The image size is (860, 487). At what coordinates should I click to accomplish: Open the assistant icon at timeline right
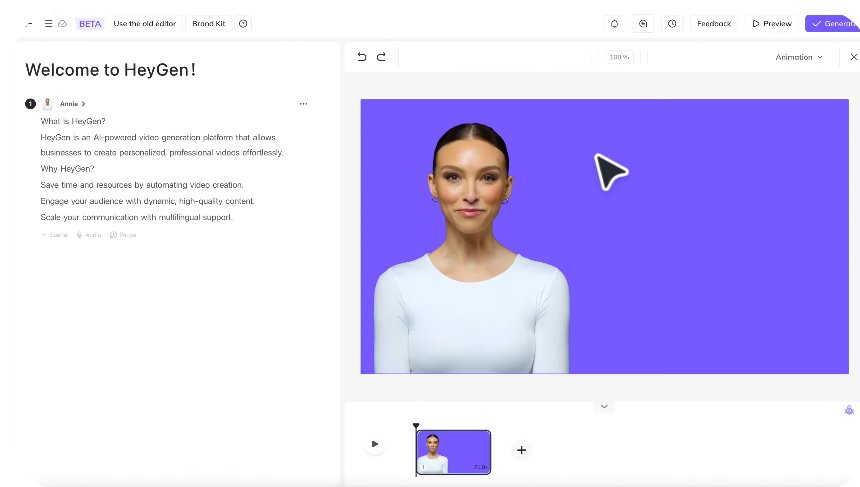tap(849, 410)
